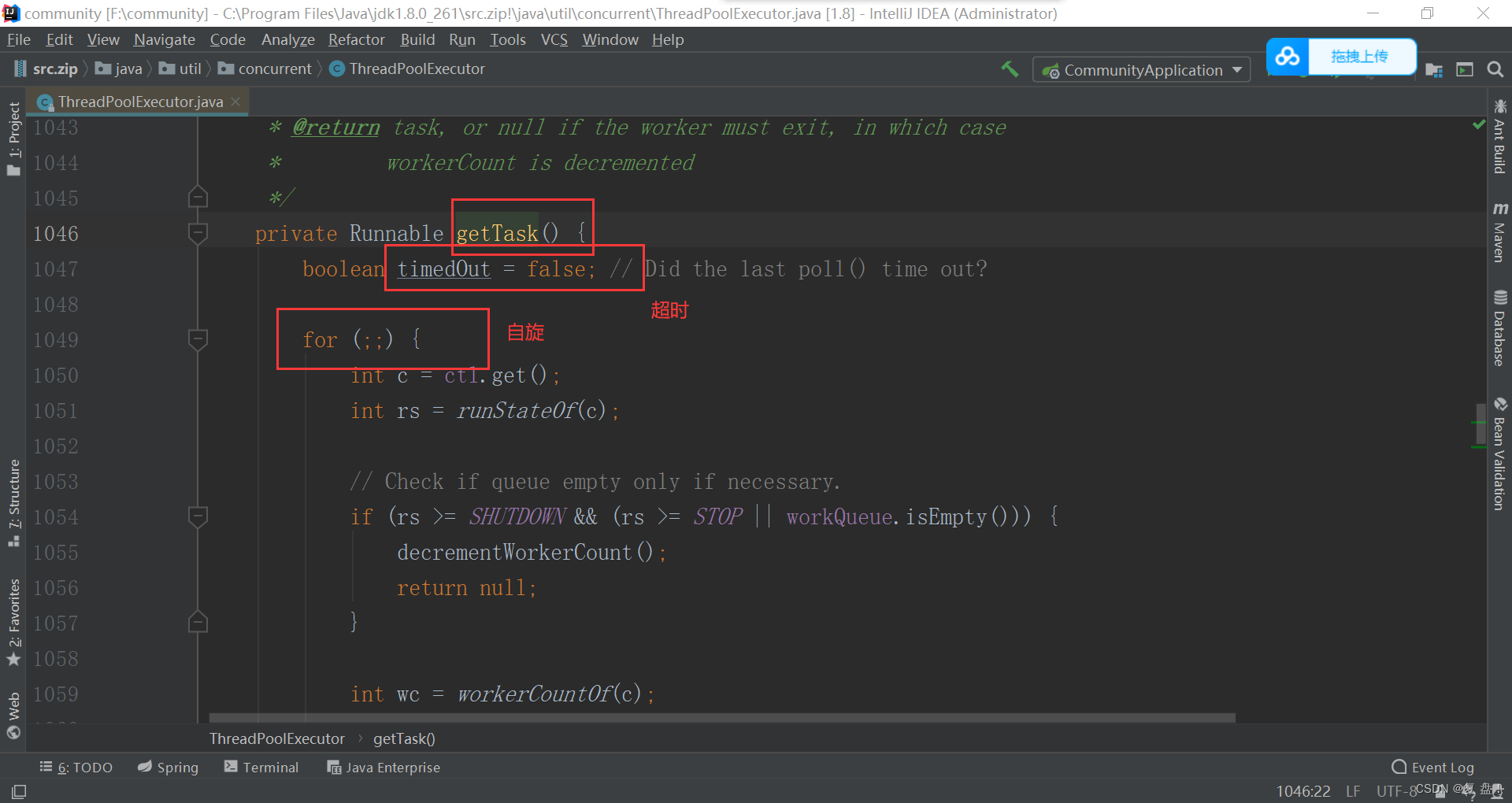
Task: Click the java folder in navigation bar
Action: (119, 69)
